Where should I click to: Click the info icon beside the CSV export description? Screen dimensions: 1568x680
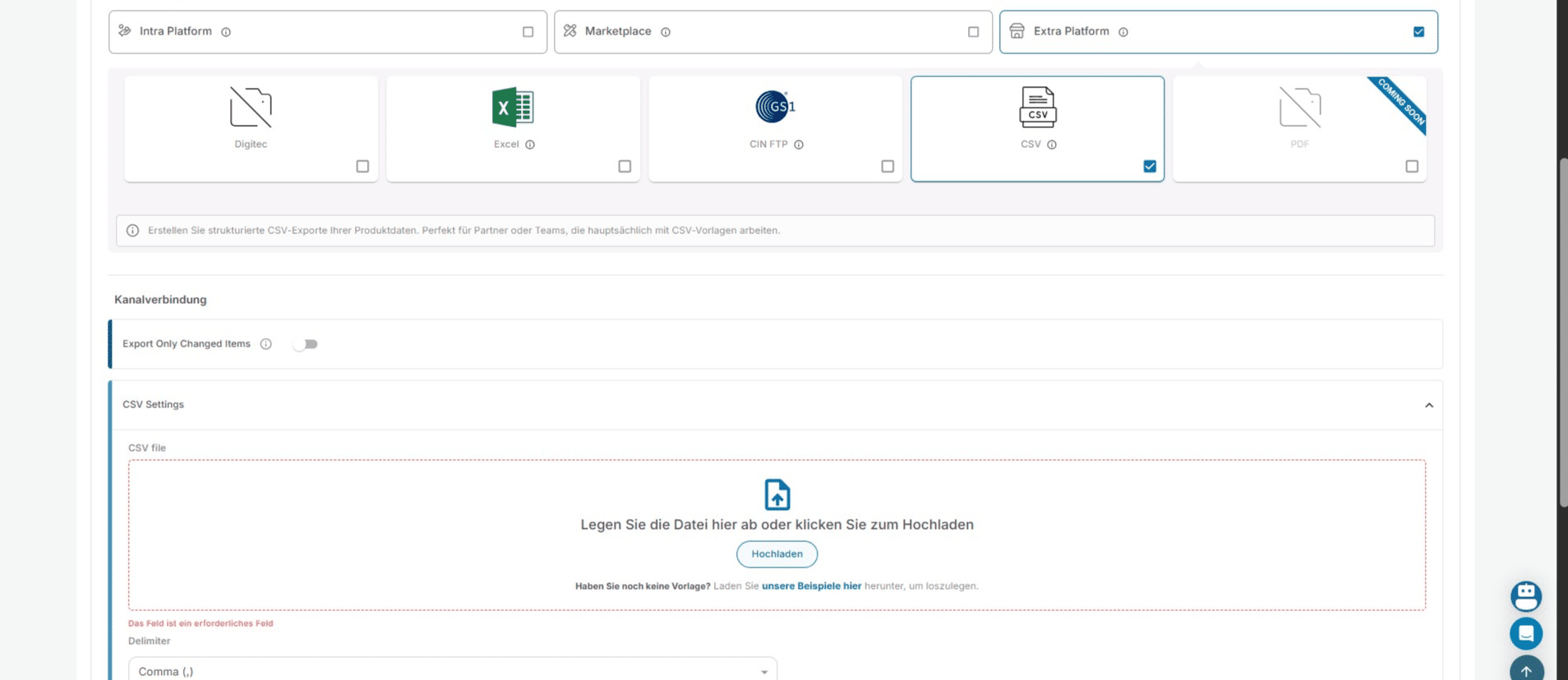pos(132,231)
